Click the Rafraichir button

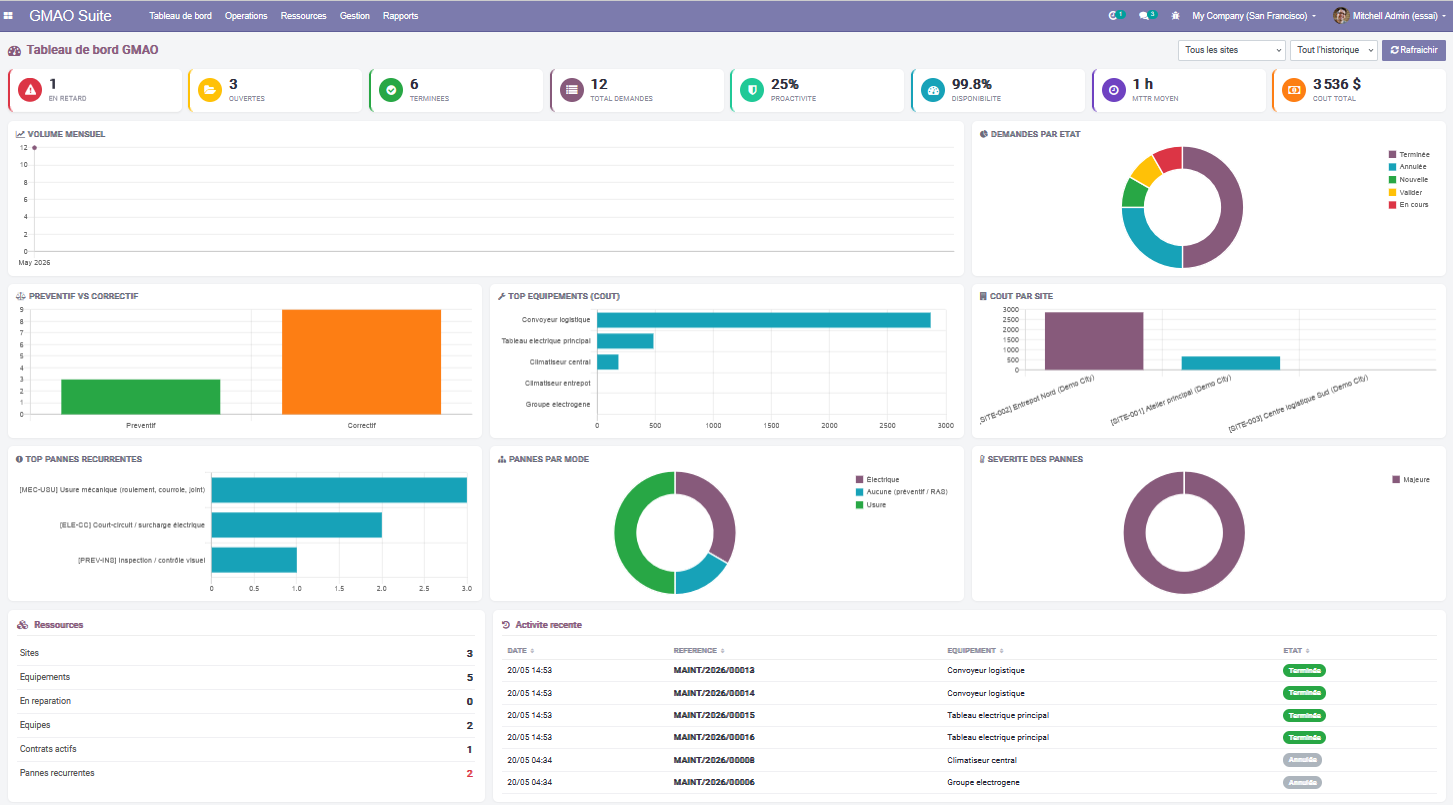[1414, 50]
